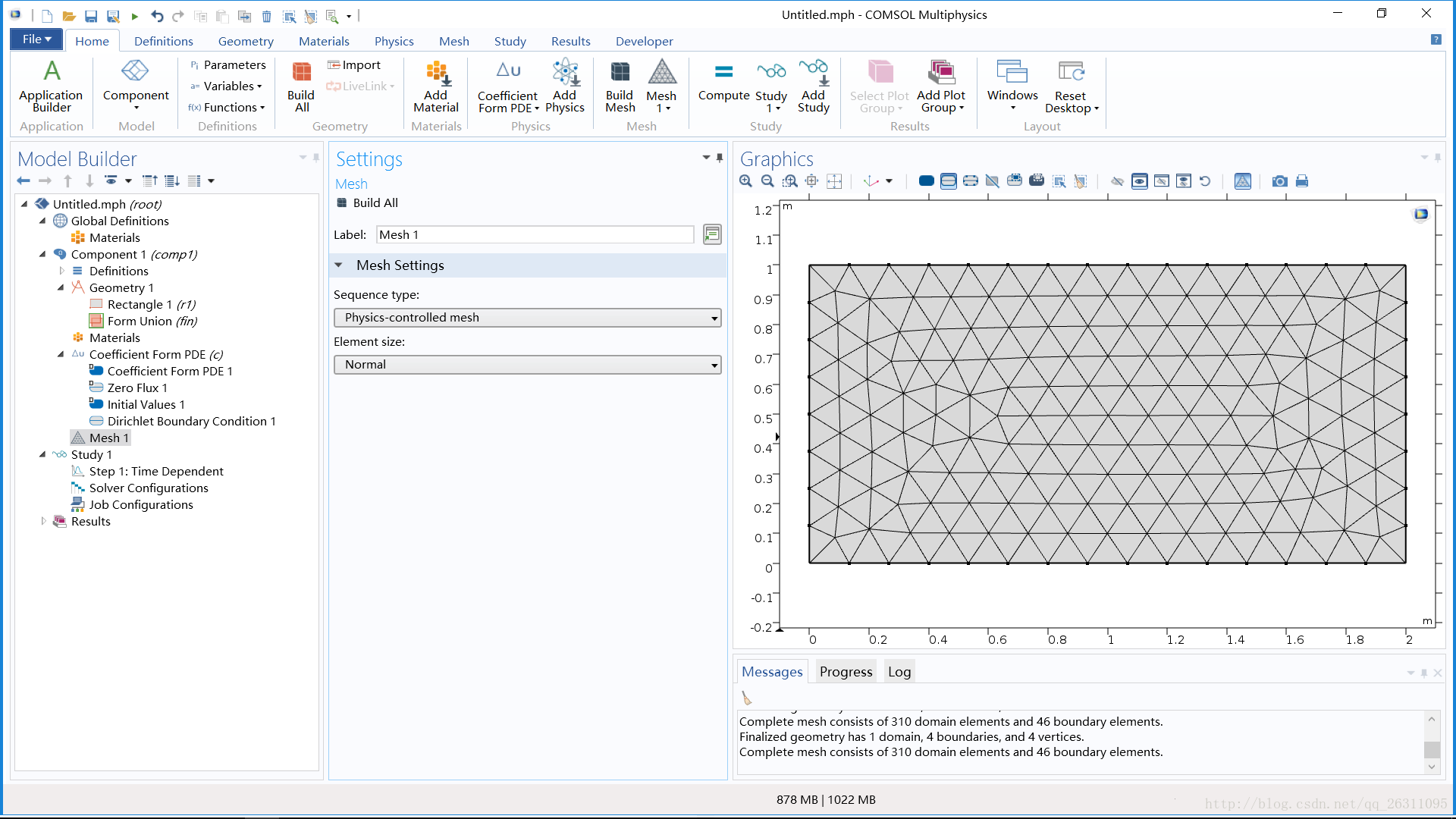Viewport: 1456px width, 819px height.
Task: Click the Label input field
Action: 535,234
